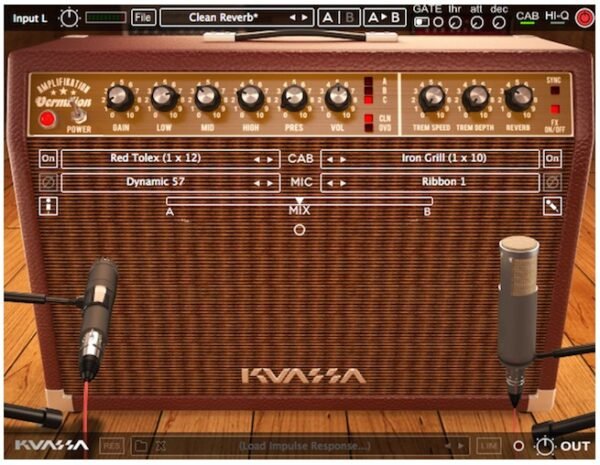600x465 pixels.
Task: Click the Dynamic 57 microphone on cabinet
Action: pyautogui.click(x=96, y=318)
